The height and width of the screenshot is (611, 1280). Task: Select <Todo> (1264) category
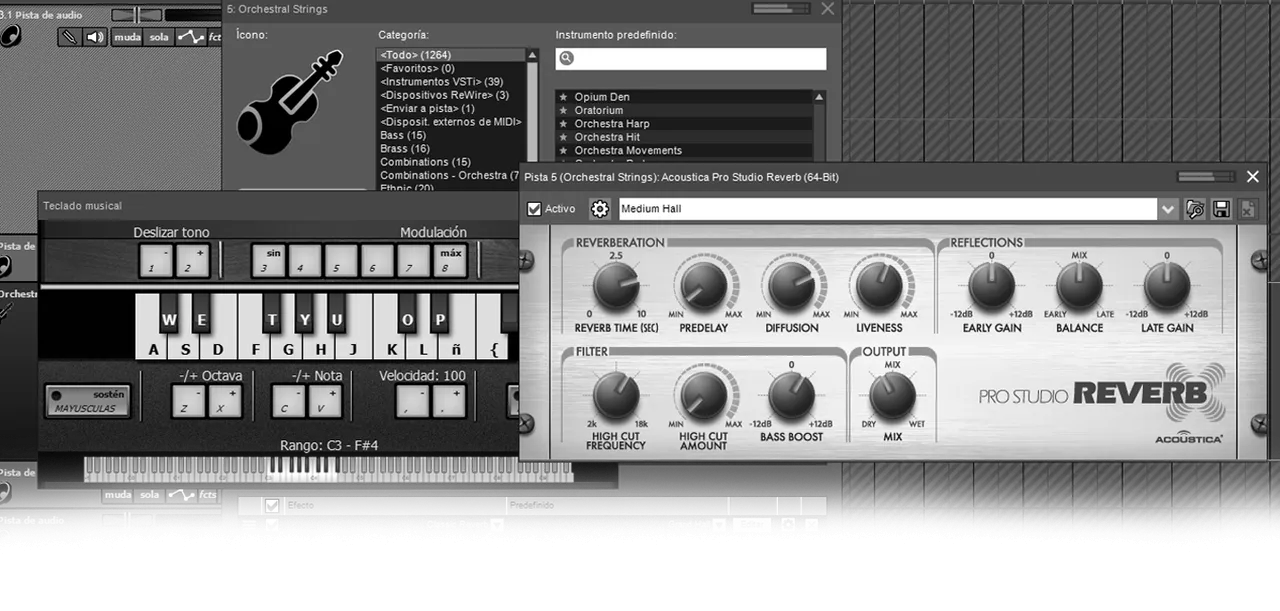click(x=451, y=55)
